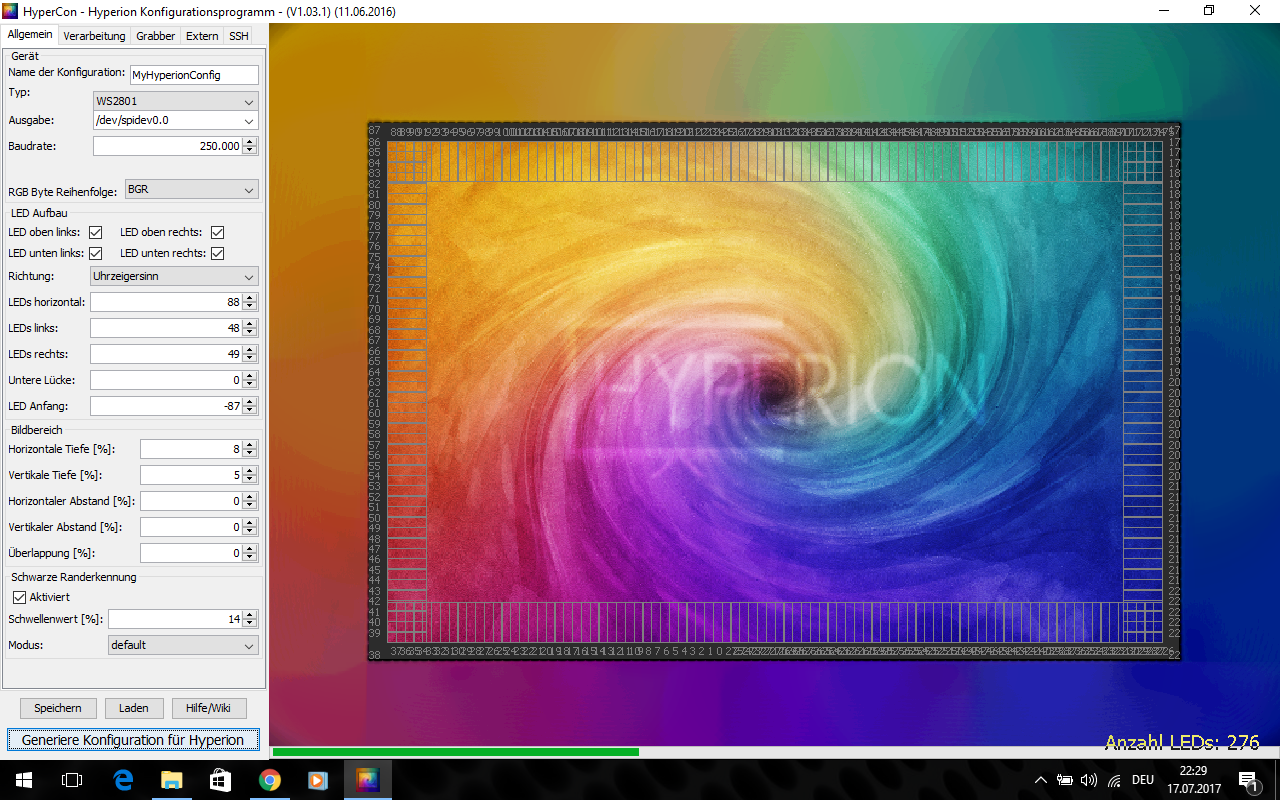Disable the Aktiviert black border detection
The height and width of the screenshot is (800, 1280).
[19, 597]
